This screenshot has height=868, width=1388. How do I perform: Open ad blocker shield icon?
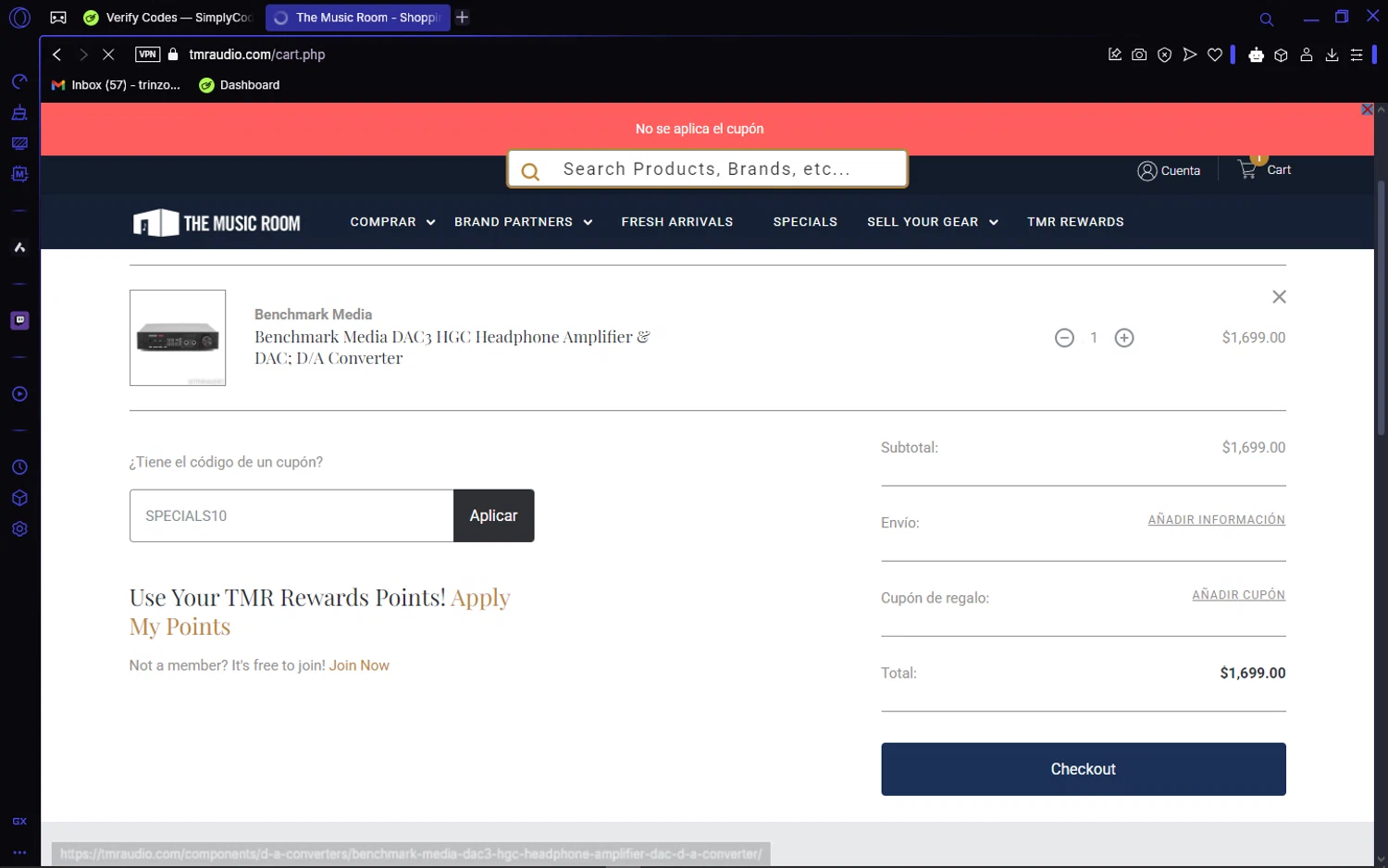click(1165, 55)
